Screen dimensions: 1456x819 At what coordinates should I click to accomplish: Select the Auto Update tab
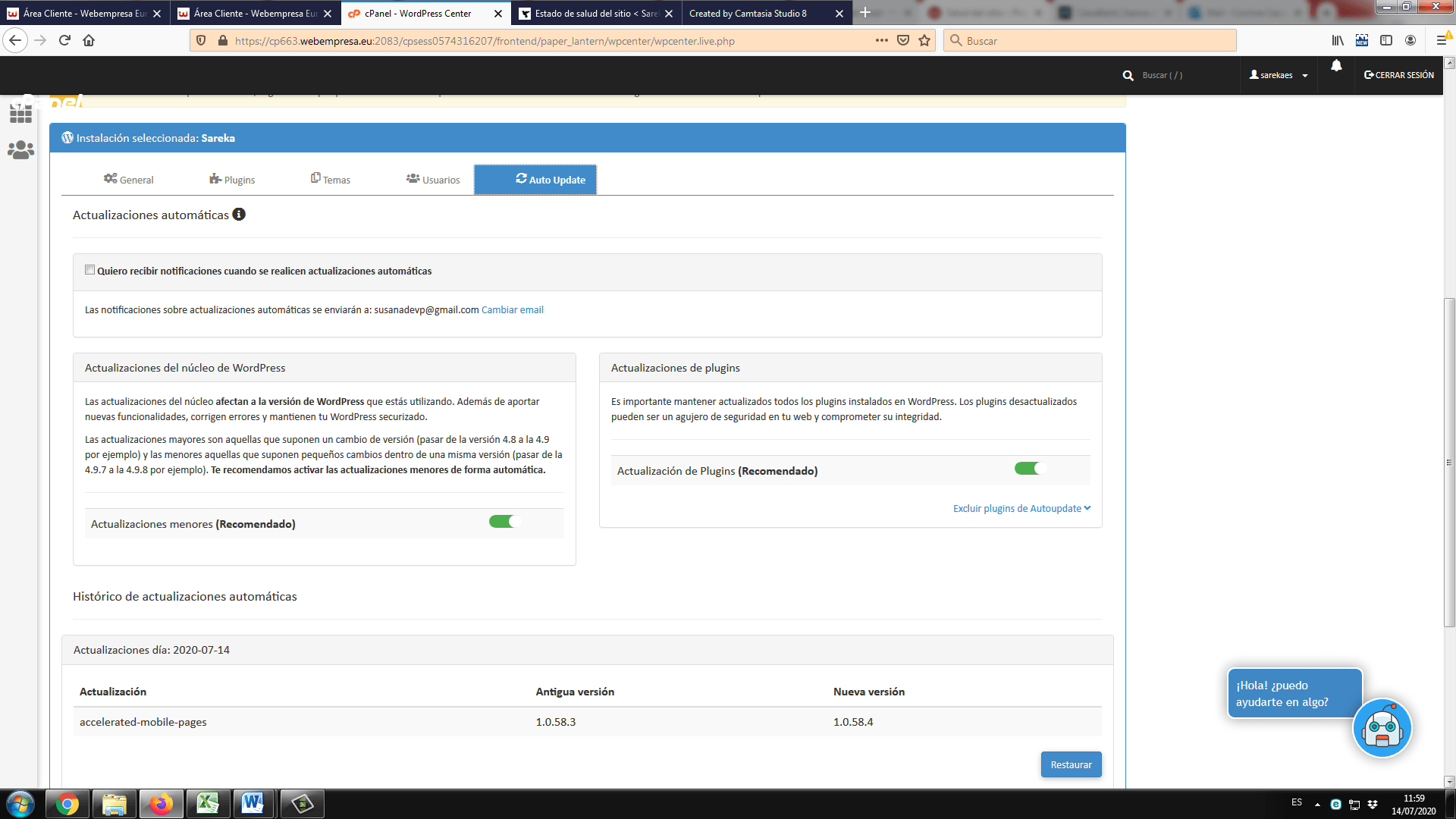tap(535, 180)
